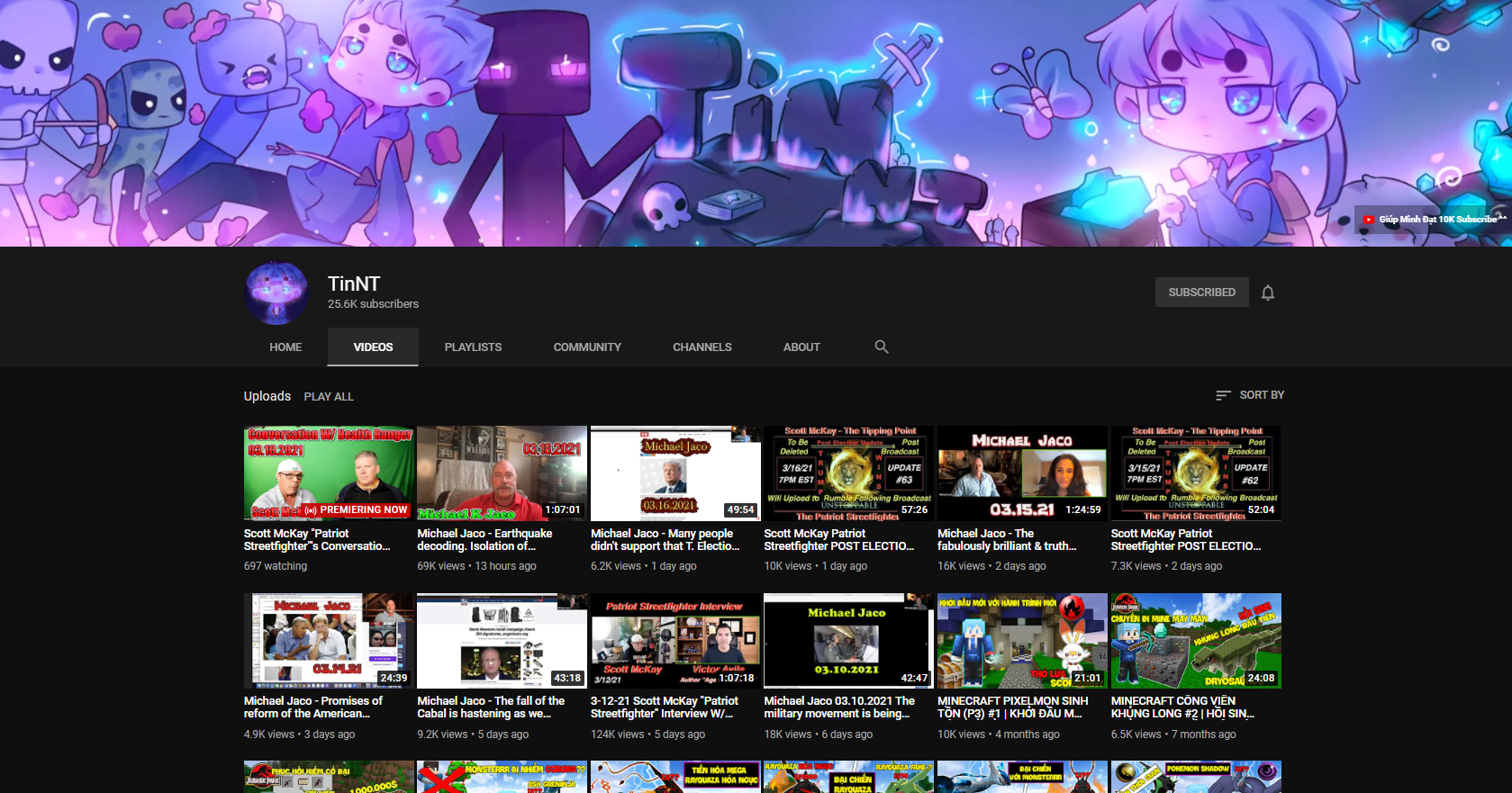This screenshot has width=1512, height=793.
Task: Click title 'MINECRAFT CÔNG VIÊN KHỦNG LONG #2'
Action: click(1183, 707)
